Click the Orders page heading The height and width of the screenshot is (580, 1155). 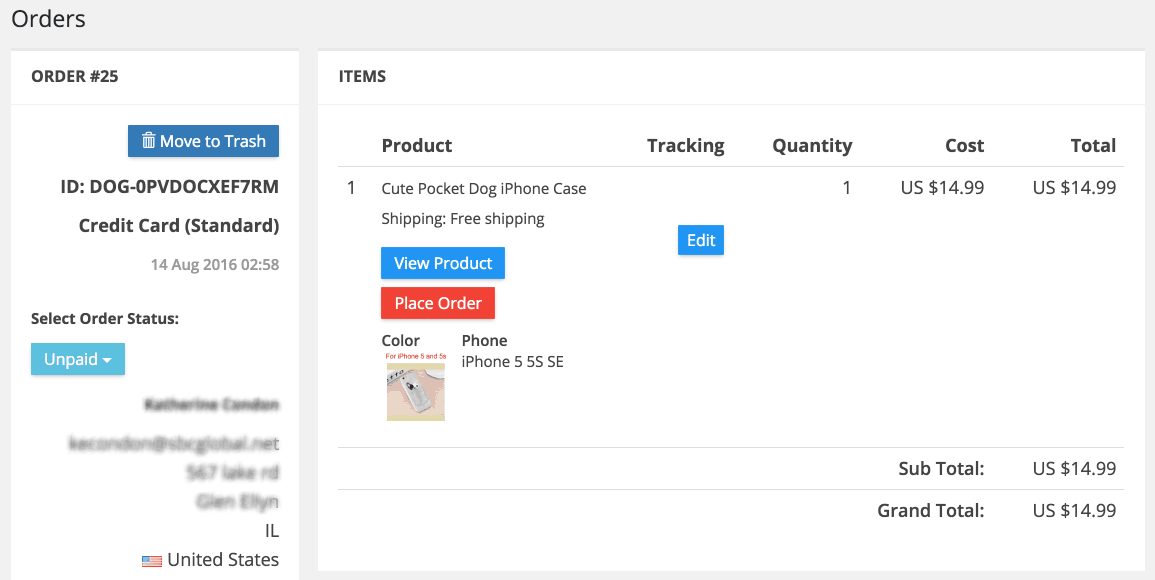(49, 18)
